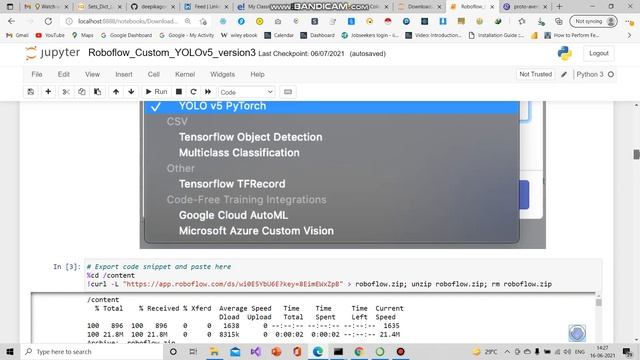Switch to the deepikagoel GitHub tab

point(153,7)
